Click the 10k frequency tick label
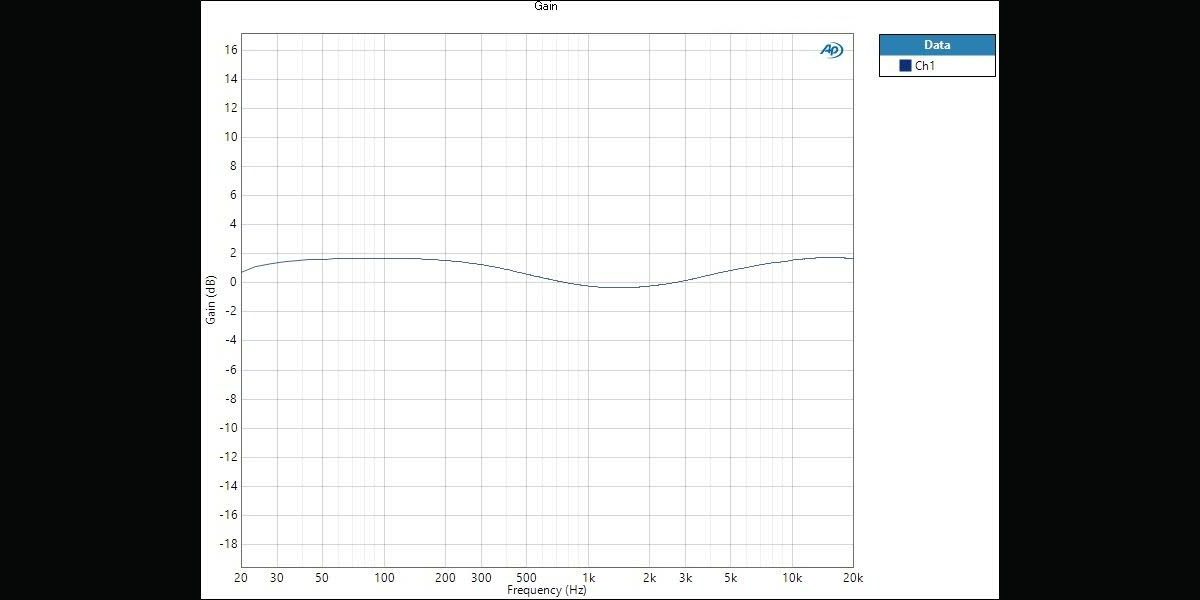1200x600 pixels. point(791,578)
